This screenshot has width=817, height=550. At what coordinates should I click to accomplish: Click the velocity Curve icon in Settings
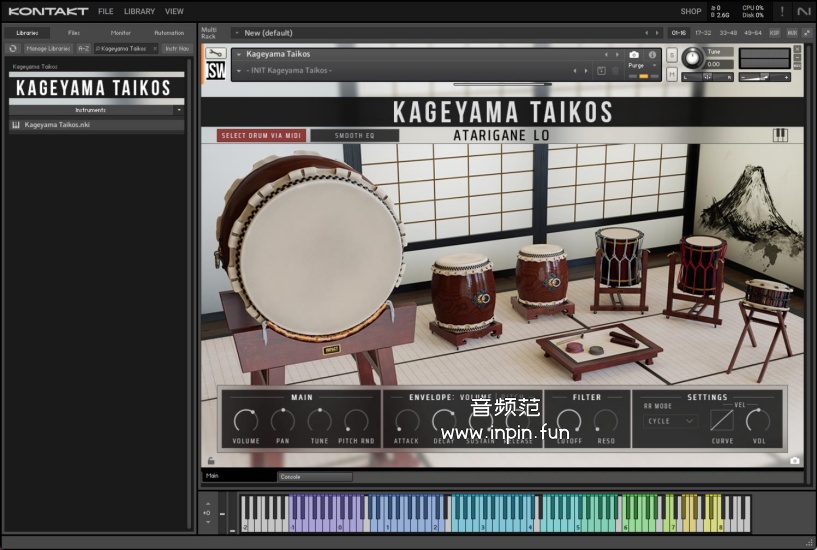(722, 420)
